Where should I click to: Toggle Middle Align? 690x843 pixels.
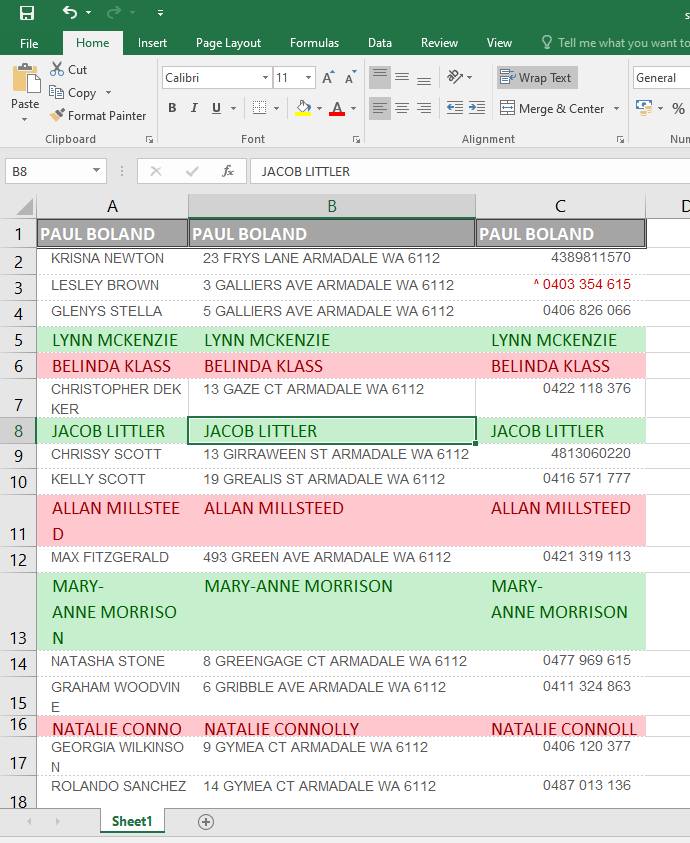point(402,78)
